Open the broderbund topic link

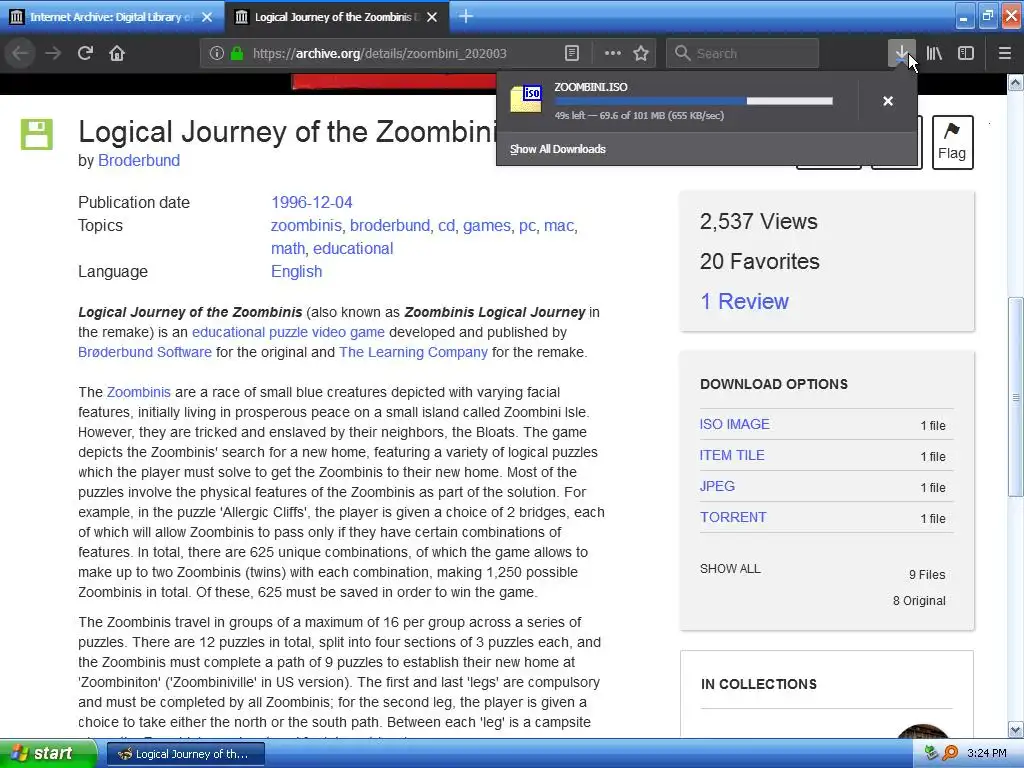pos(390,225)
